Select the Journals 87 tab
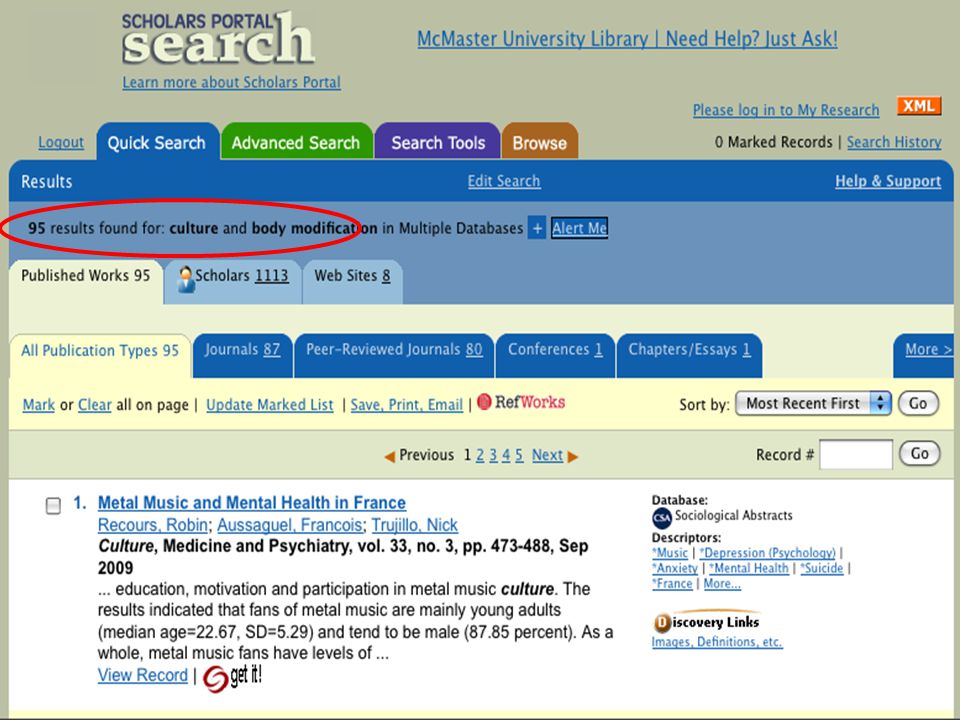The image size is (960, 720). (242, 354)
